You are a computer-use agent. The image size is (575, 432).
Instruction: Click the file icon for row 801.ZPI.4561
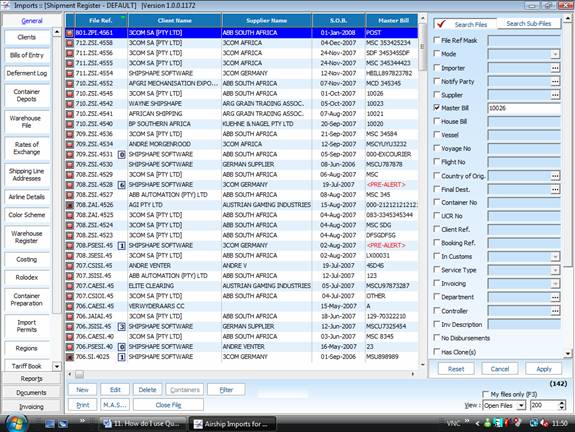[x=70, y=33]
